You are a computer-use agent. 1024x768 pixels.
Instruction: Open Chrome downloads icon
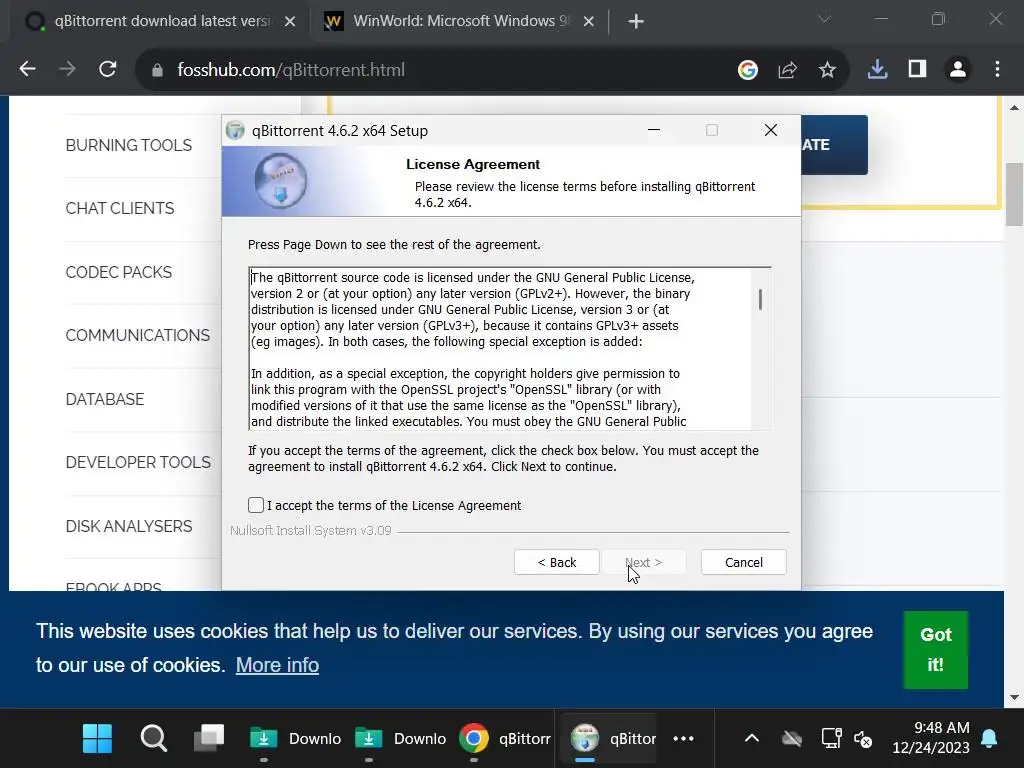point(877,69)
